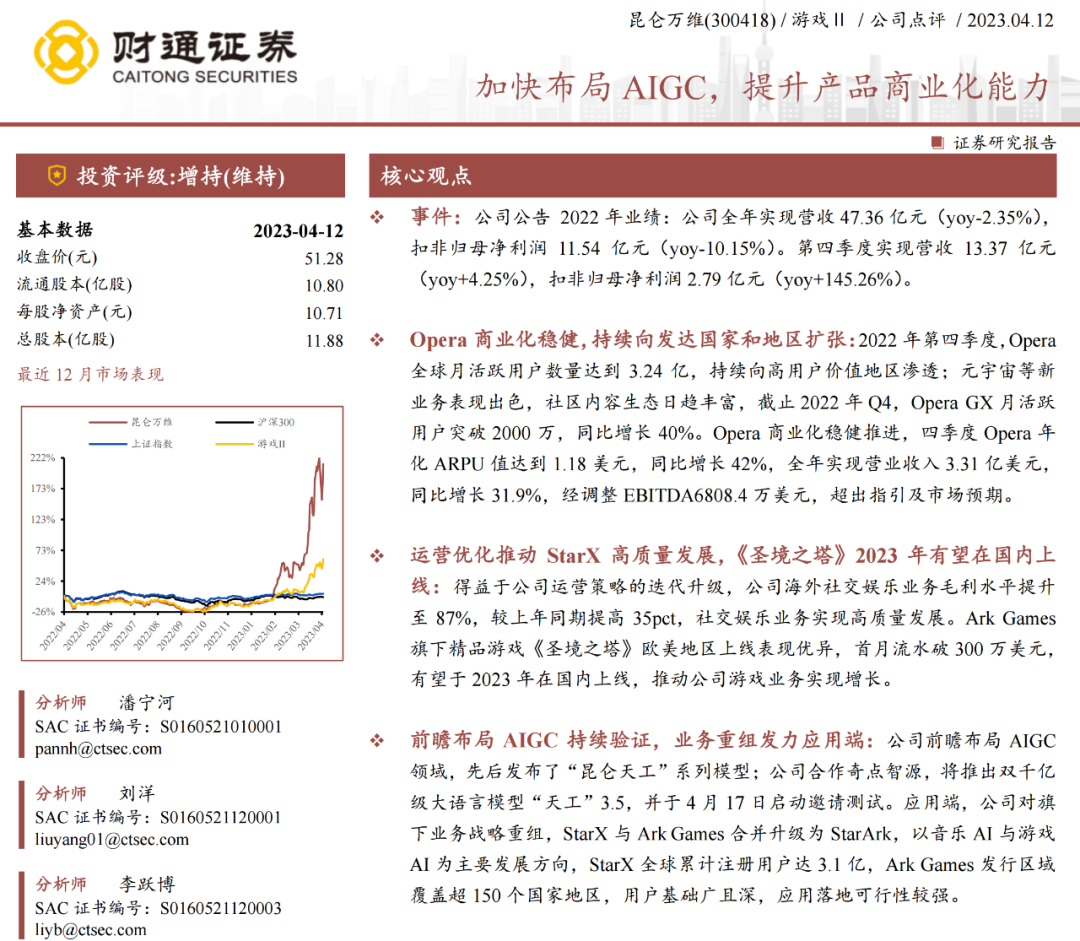The width and height of the screenshot is (1080, 941).
Task: Click the red price spike peak in chart
Action: [320, 459]
